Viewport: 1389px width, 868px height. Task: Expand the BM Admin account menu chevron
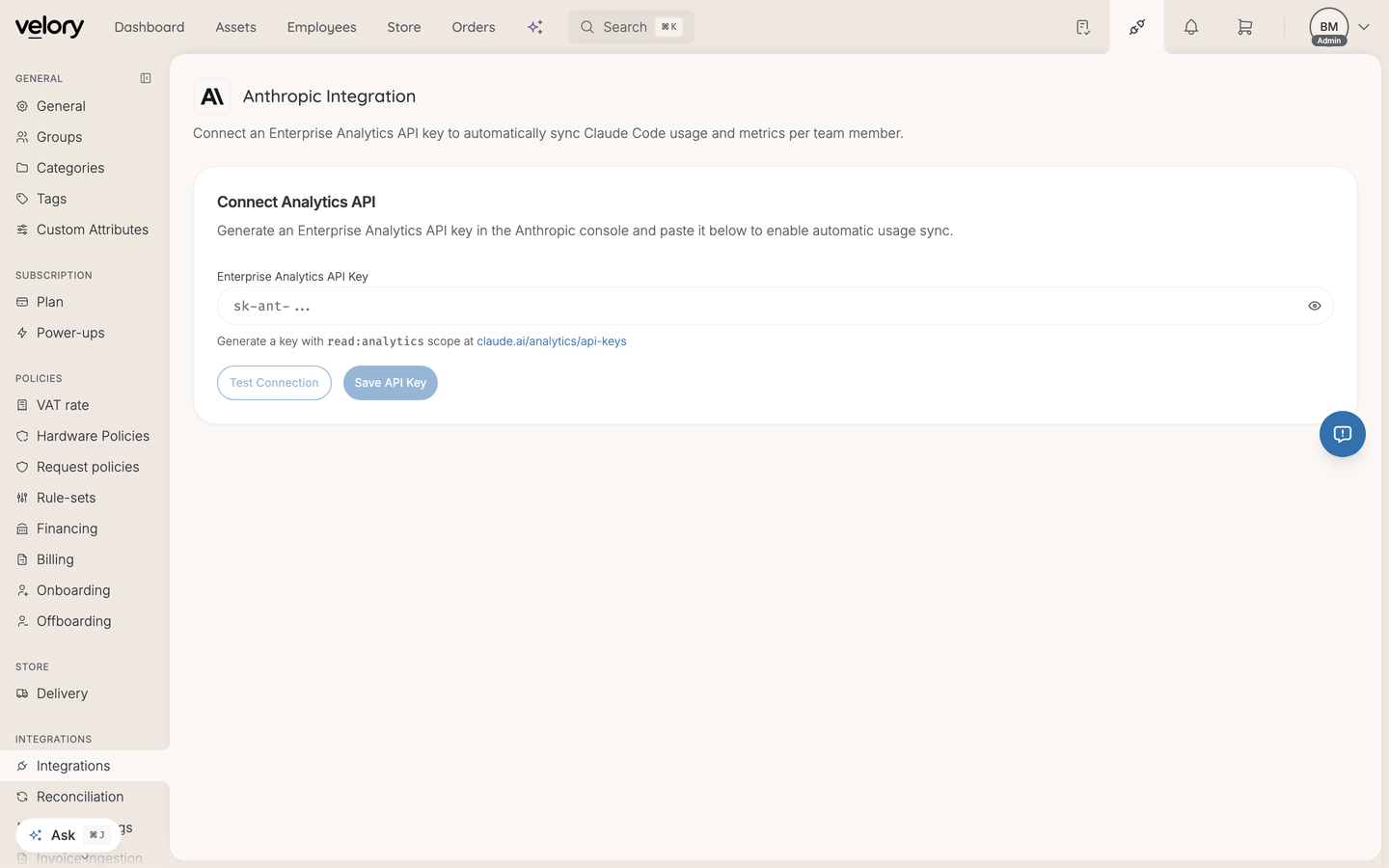pyautogui.click(x=1364, y=27)
